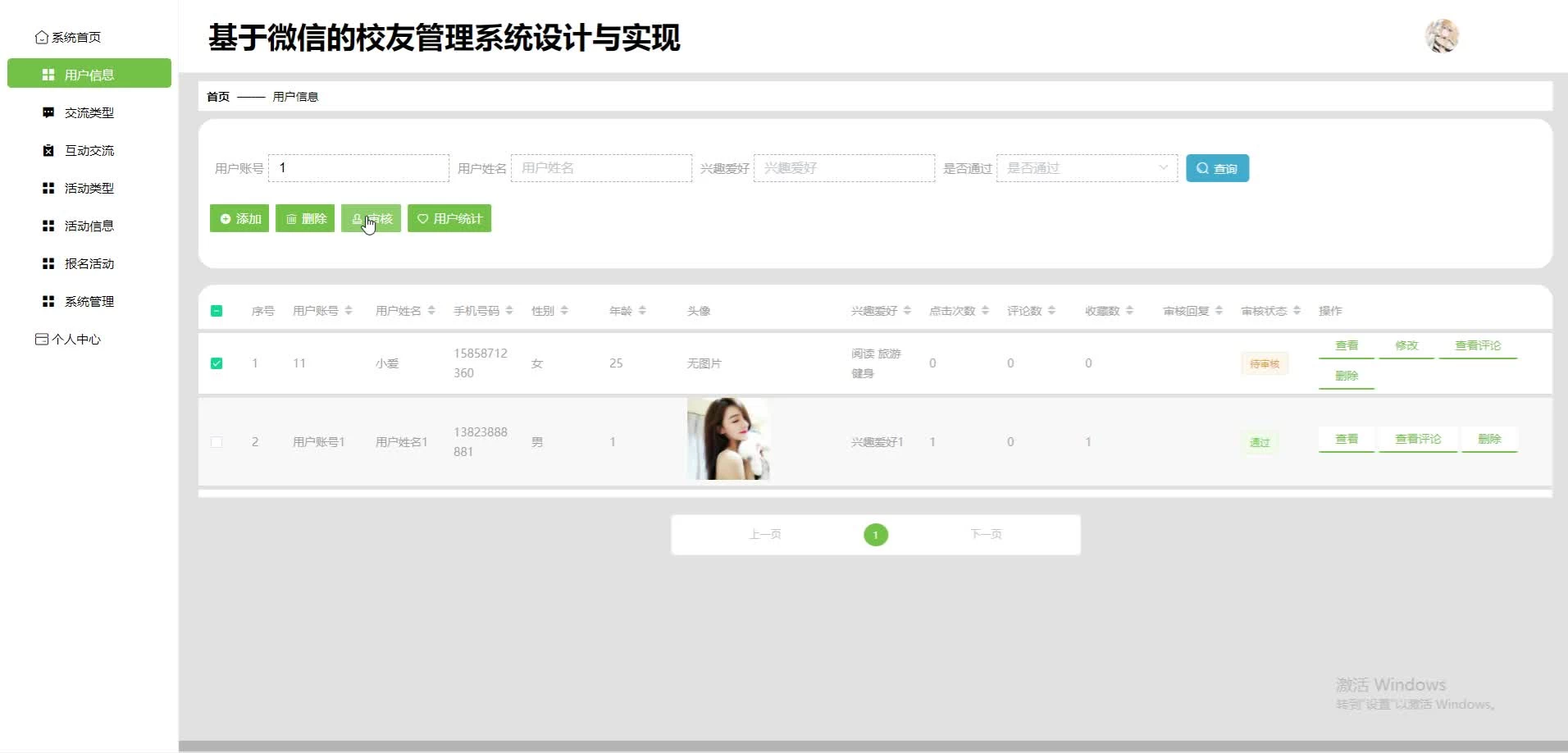The height and width of the screenshot is (753, 1568).
Task: Focus the 用户姓名 input field
Action: 601,168
